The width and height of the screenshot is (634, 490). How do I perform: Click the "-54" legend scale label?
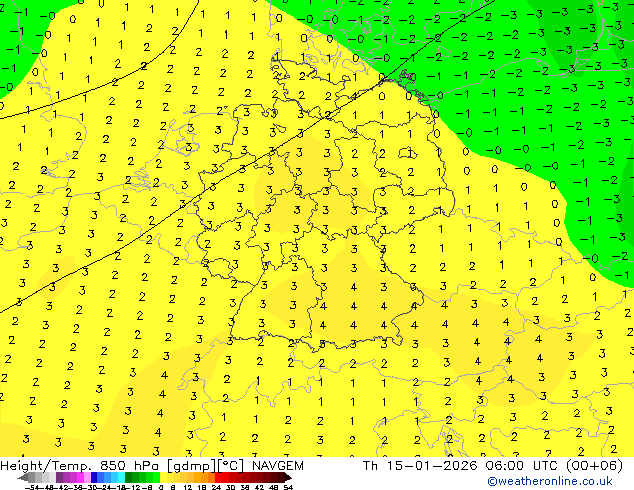click(x=31, y=488)
